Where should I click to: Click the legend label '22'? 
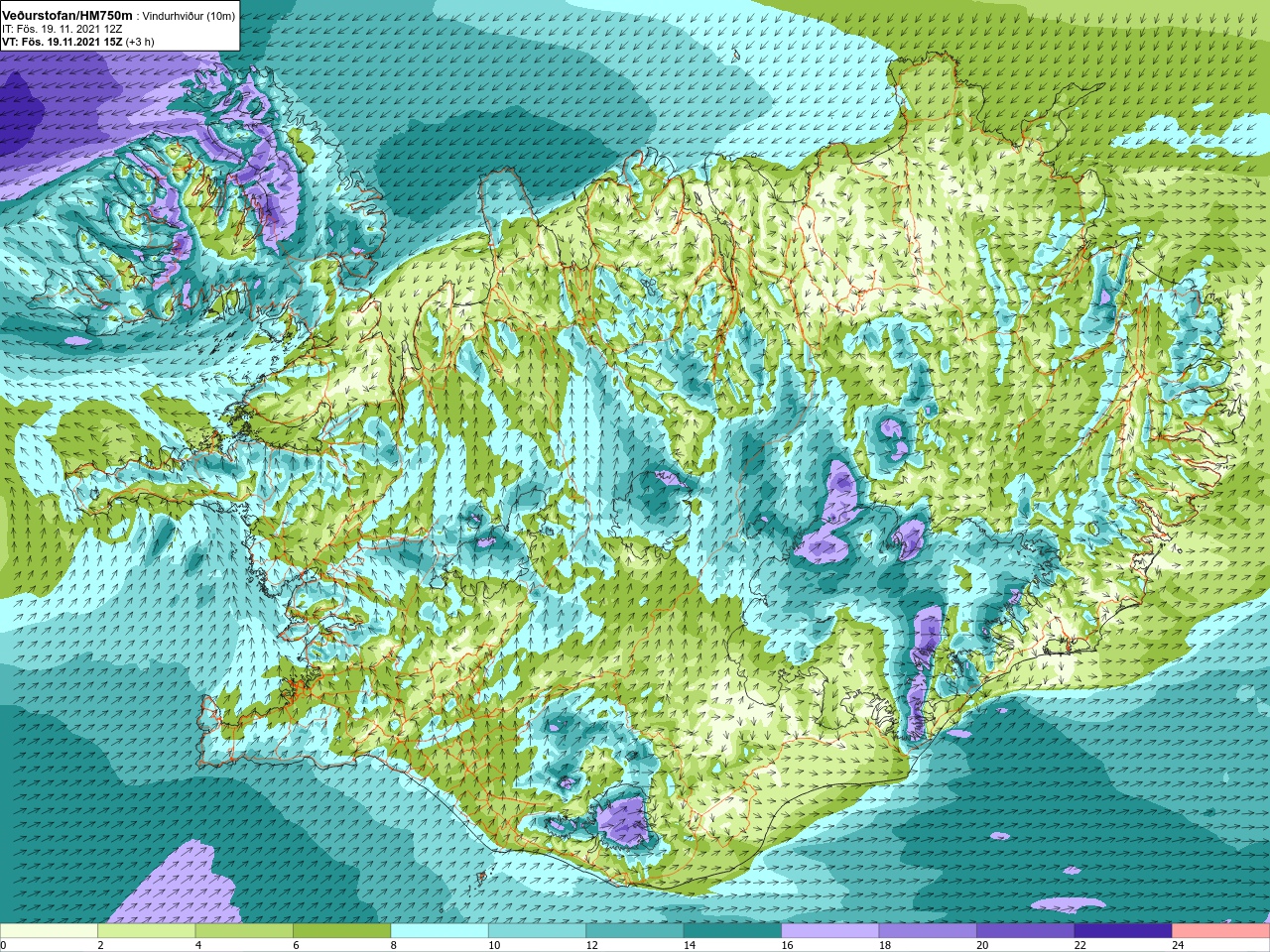pos(1080,945)
